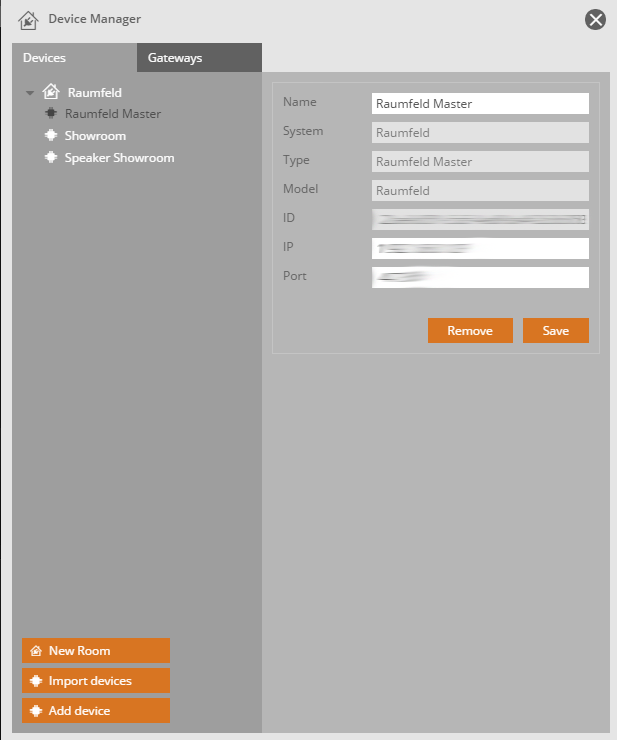Image resolution: width=617 pixels, height=740 pixels.
Task: Select the Showroom device entry
Action: pos(95,136)
